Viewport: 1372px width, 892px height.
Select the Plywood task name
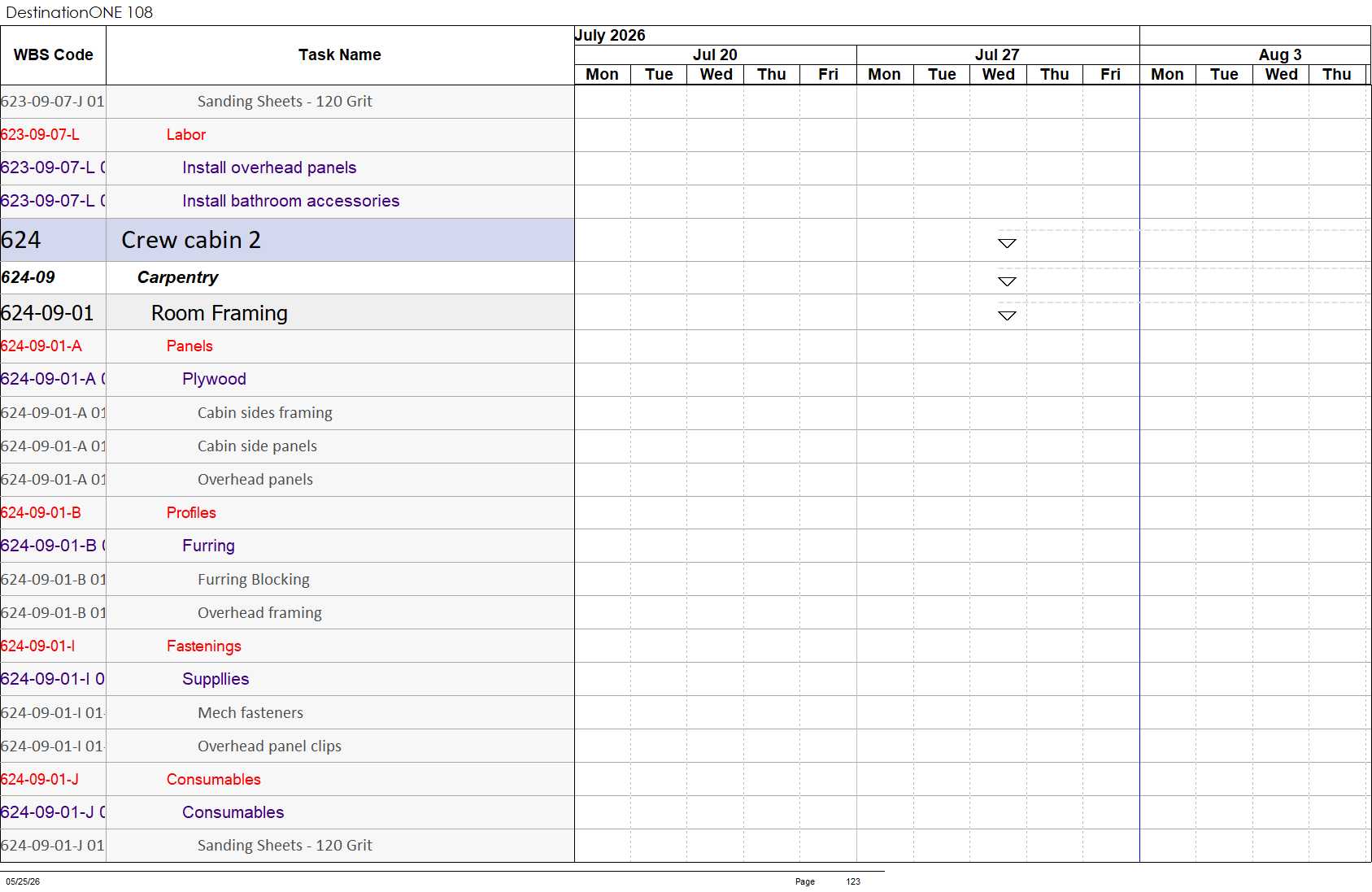point(214,379)
